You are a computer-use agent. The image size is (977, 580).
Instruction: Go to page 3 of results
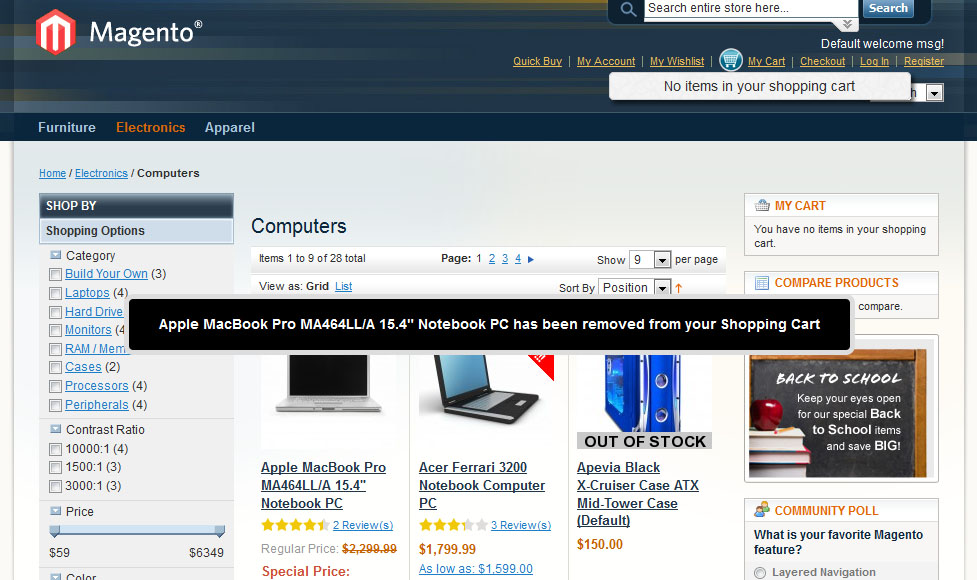505,259
